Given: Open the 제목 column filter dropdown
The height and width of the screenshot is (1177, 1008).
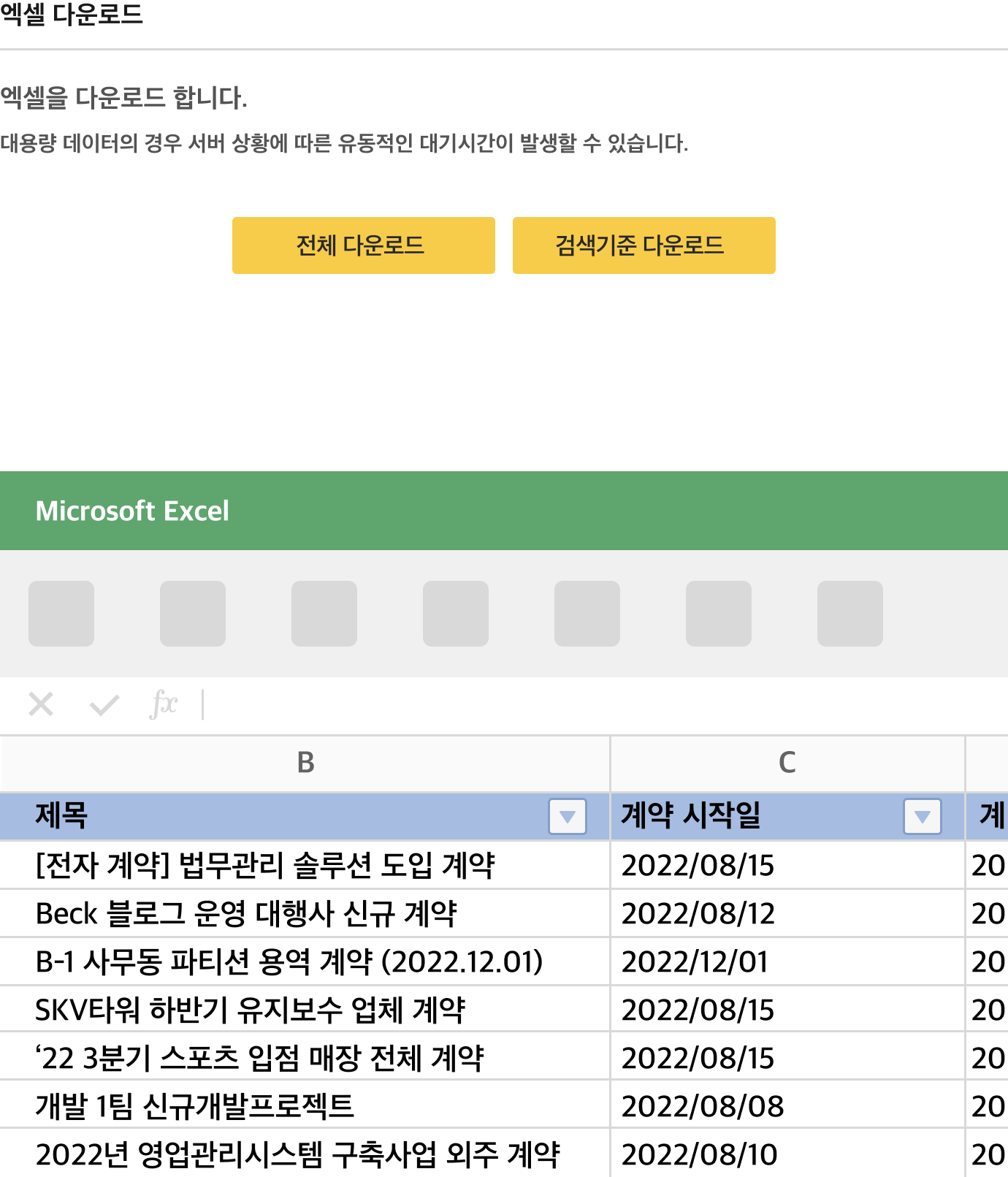Looking at the screenshot, I should (568, 816).
